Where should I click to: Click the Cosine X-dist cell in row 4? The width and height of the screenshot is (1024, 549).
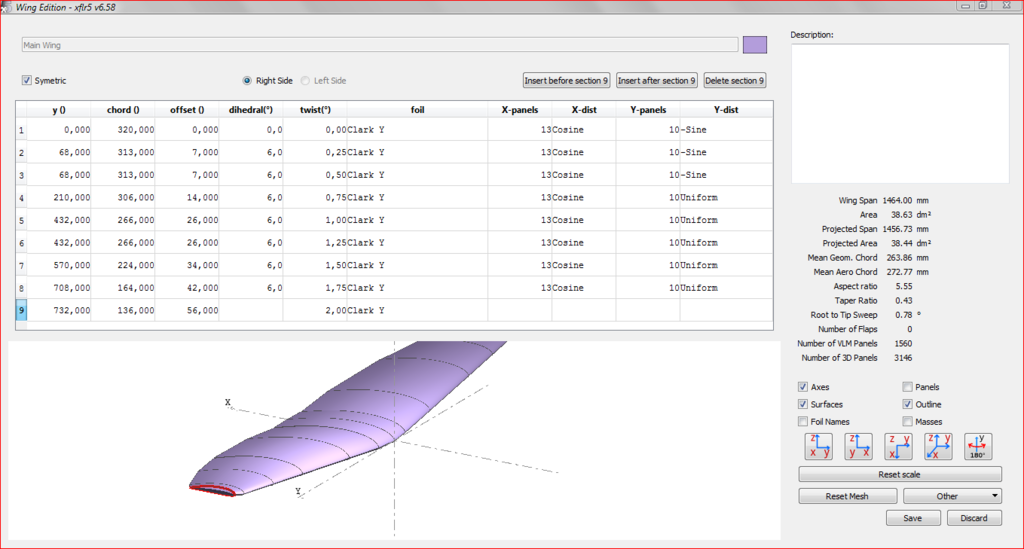[583, 197]
